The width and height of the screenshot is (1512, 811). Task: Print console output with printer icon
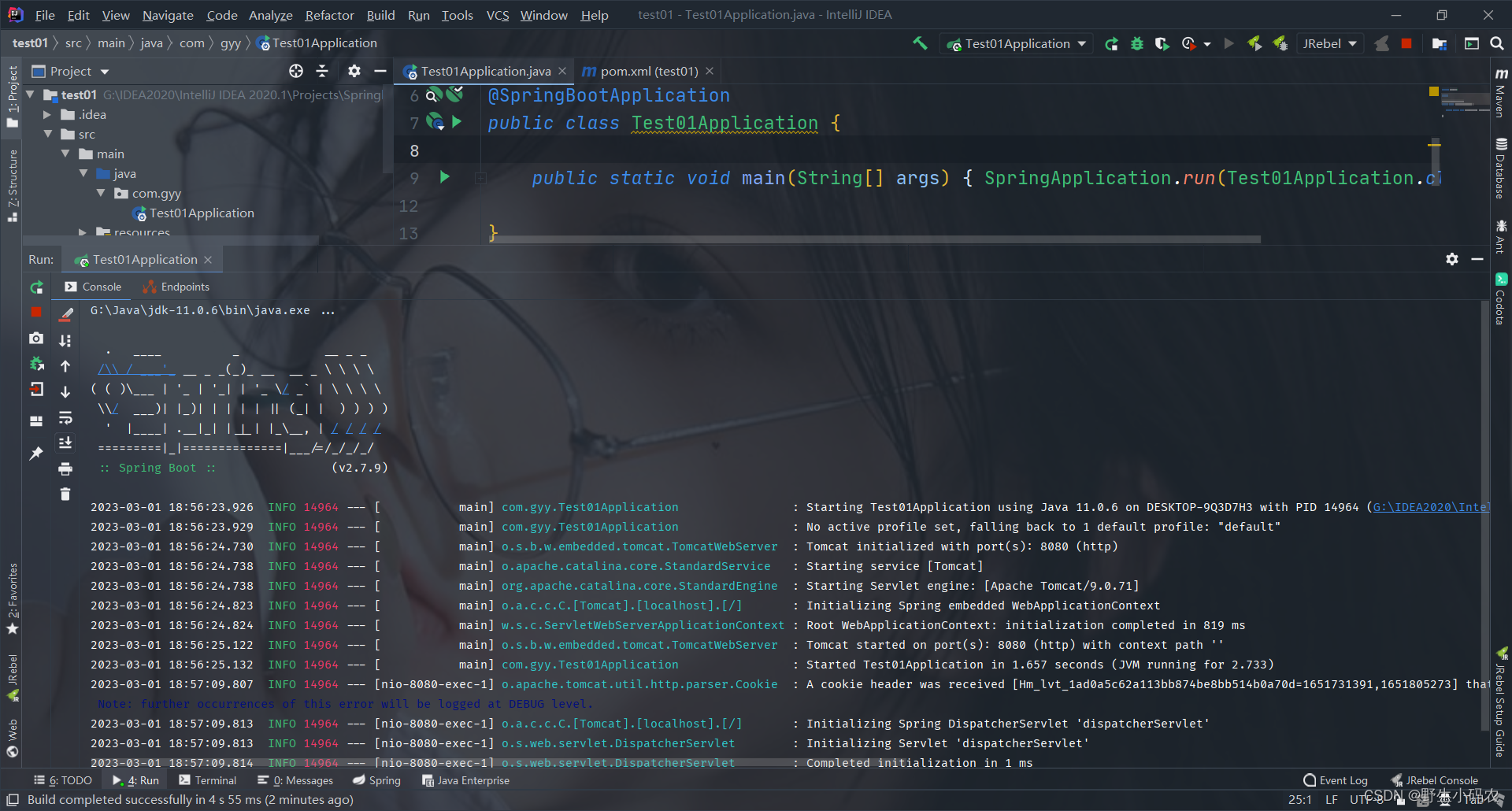click(65, 468)
